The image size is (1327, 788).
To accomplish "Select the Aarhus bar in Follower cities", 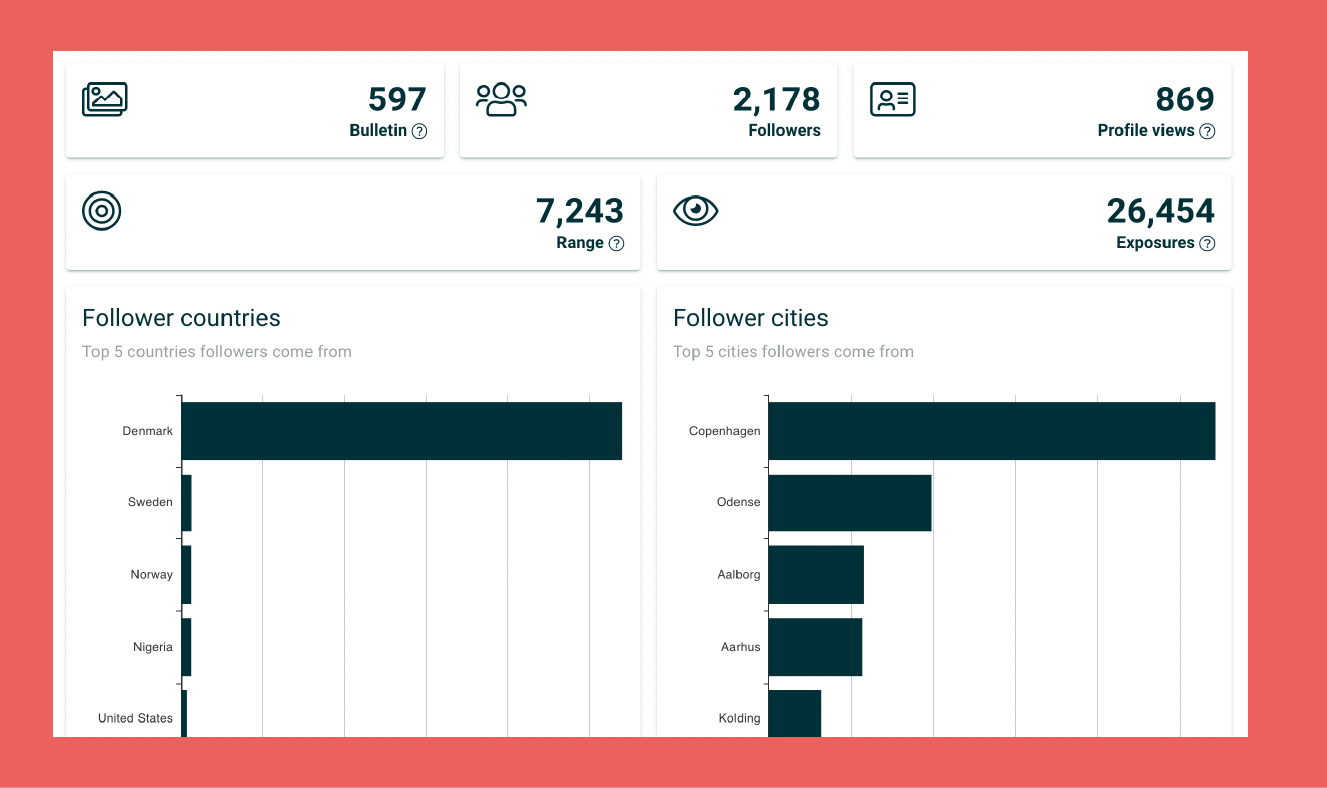I will (814, 647).
